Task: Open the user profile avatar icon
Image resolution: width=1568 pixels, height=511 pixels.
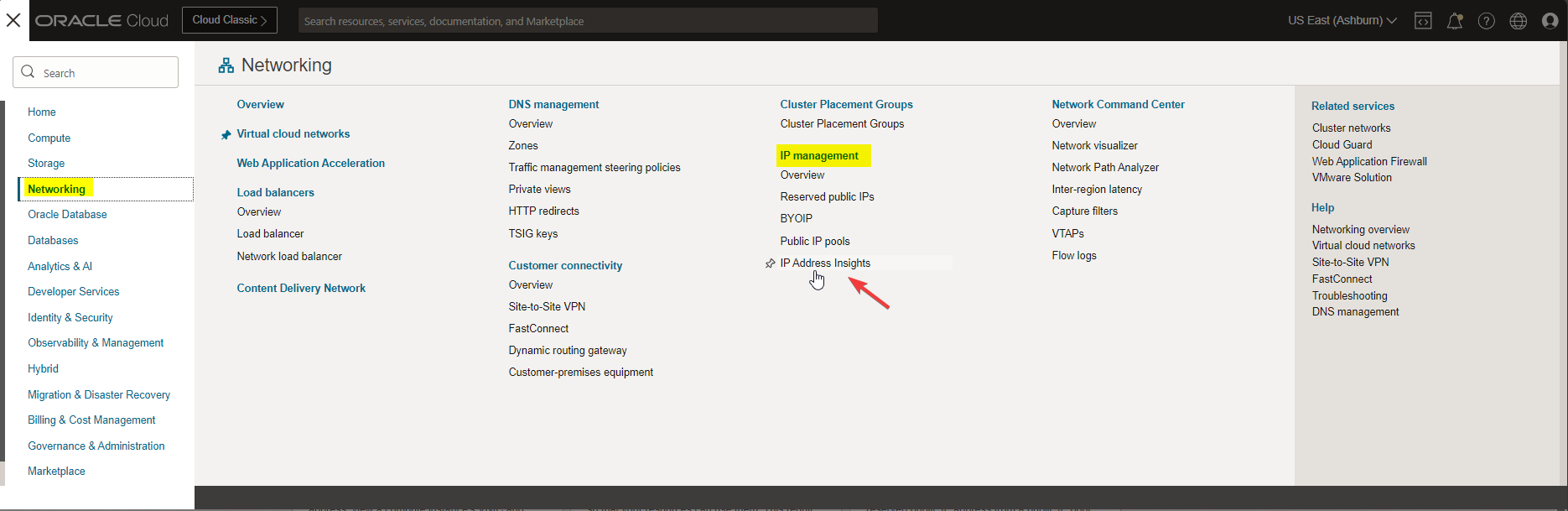Action: click(x=1550, y=21)
